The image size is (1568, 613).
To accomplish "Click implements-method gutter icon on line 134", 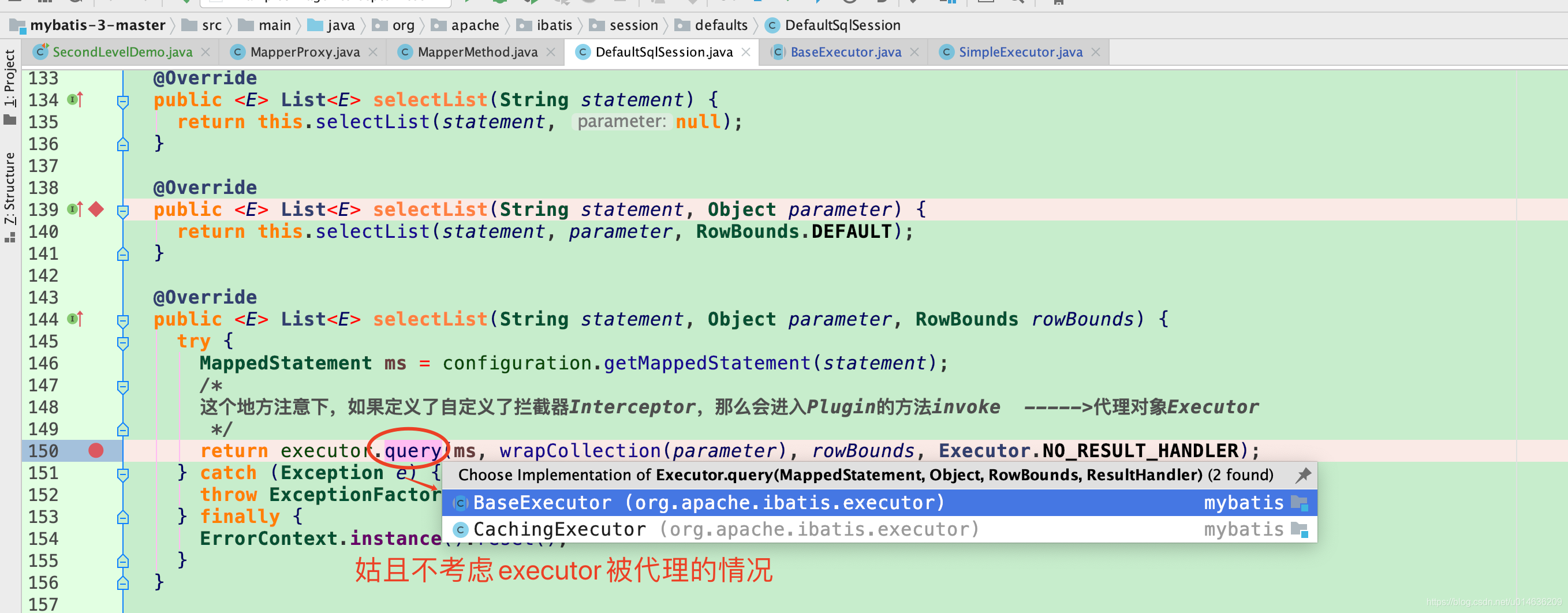I will click(x=75, y=99).
